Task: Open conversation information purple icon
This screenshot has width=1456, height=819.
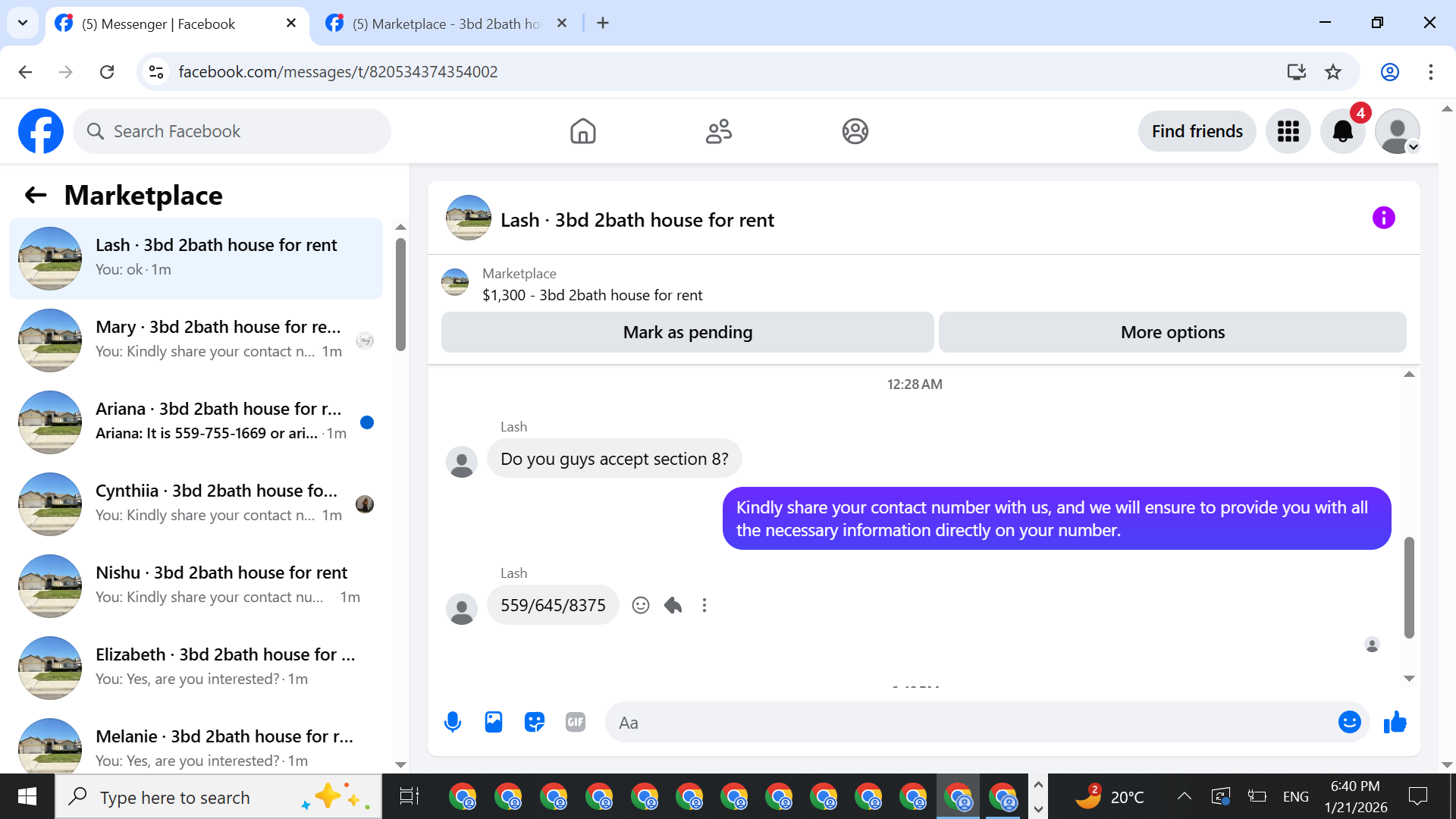Action: [x=1383, y=218]
